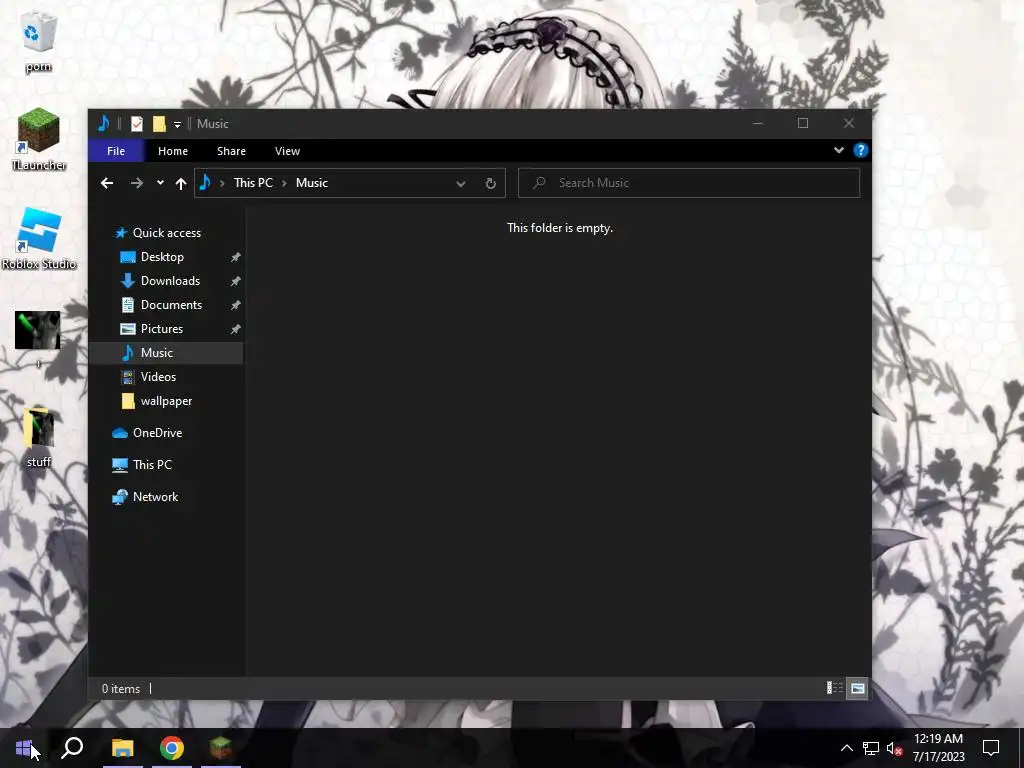Click the Minecraft block taskbar icon
This screenshot has width=1024, height=768.
pos(221,748)
